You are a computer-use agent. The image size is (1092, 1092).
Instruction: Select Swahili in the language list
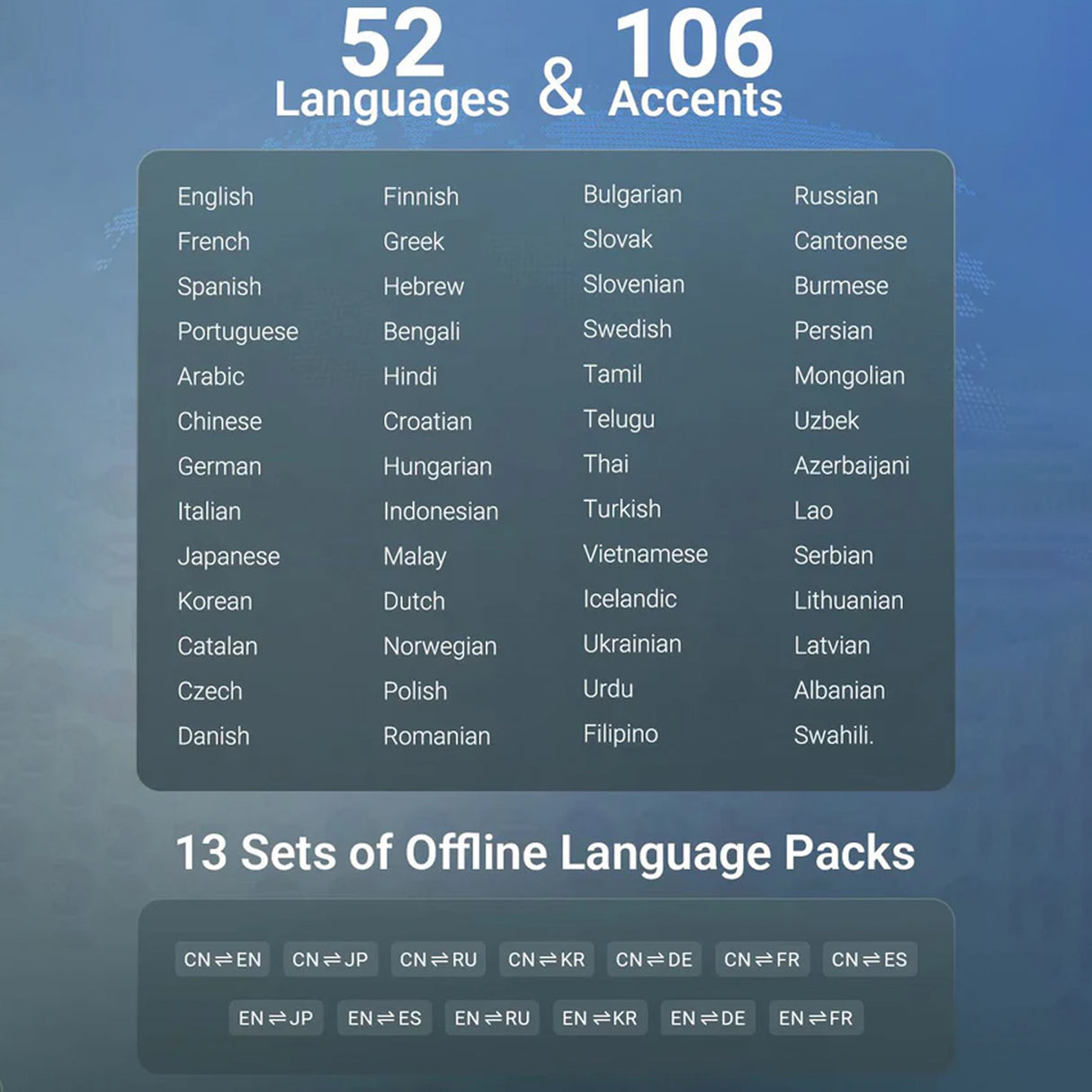pyautogui.click(x=832, y=736)
